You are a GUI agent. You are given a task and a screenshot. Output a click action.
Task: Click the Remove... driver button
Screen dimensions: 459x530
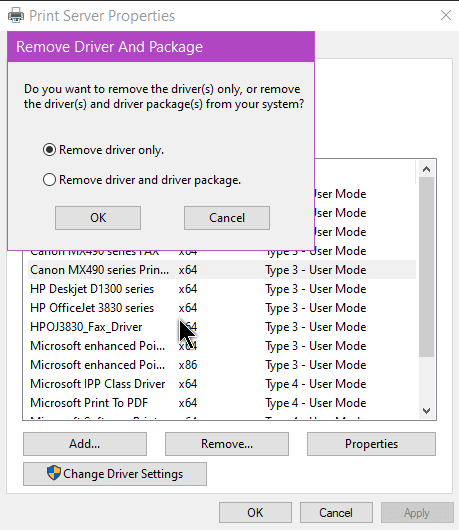227,444
